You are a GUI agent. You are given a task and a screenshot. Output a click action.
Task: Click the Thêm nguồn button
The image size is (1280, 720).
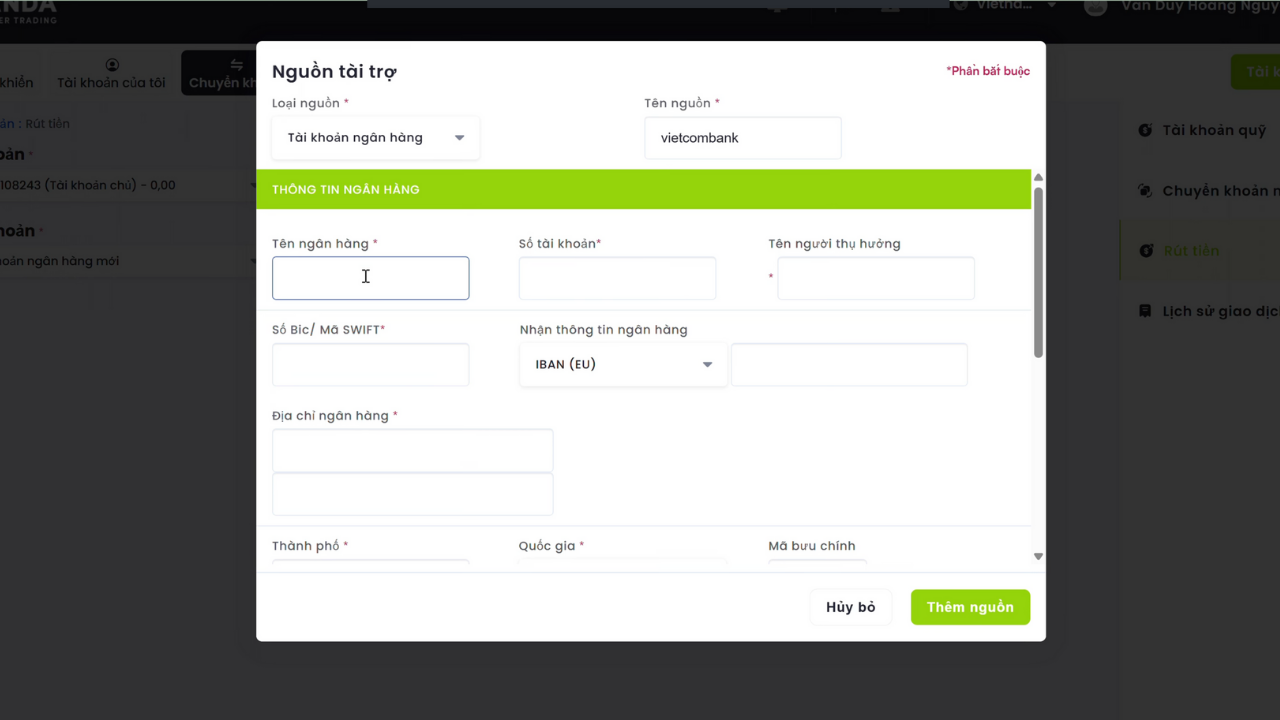click(x=969, y=607)
